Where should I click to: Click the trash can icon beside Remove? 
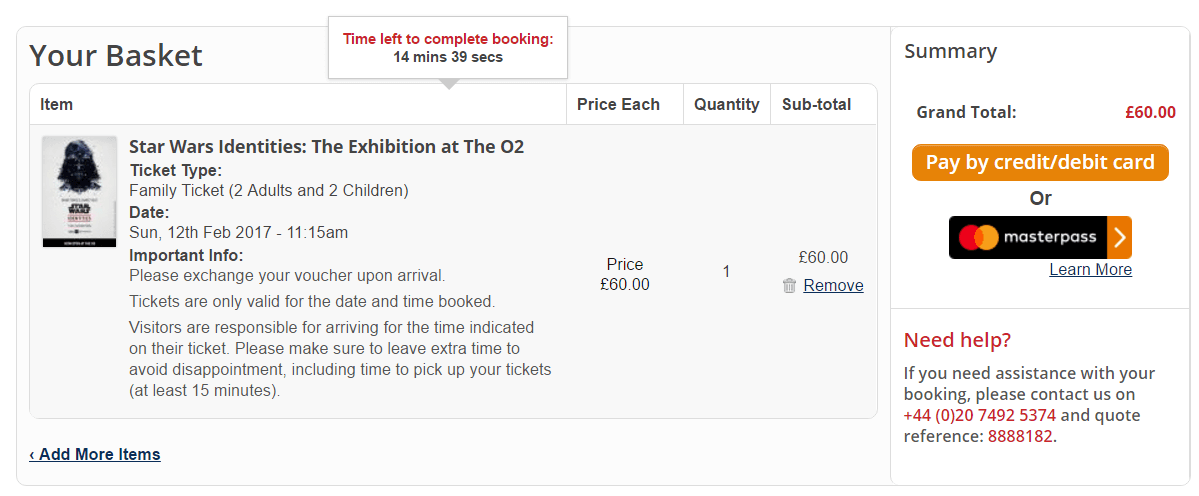coord(789,286)
